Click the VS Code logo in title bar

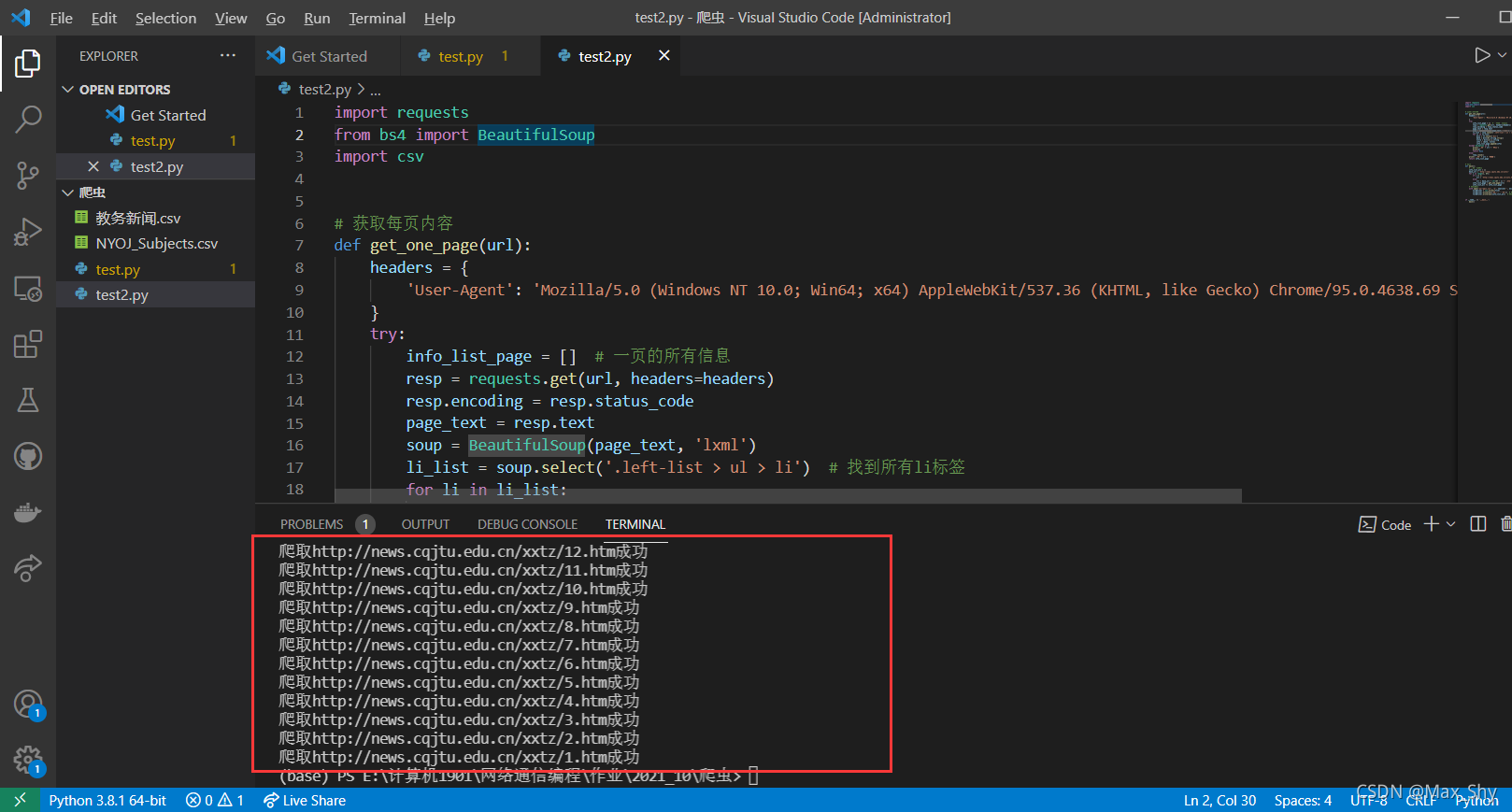21,18
